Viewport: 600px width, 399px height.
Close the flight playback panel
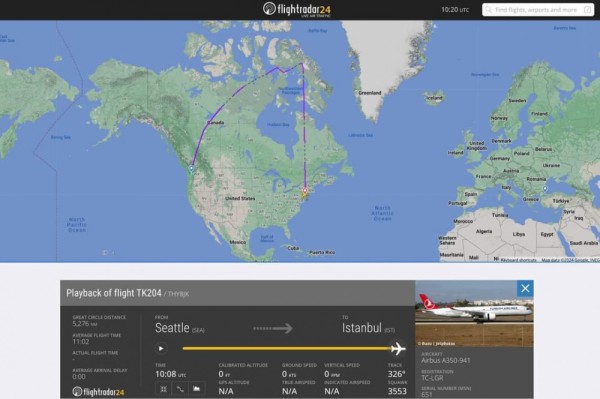pos(525,288)
